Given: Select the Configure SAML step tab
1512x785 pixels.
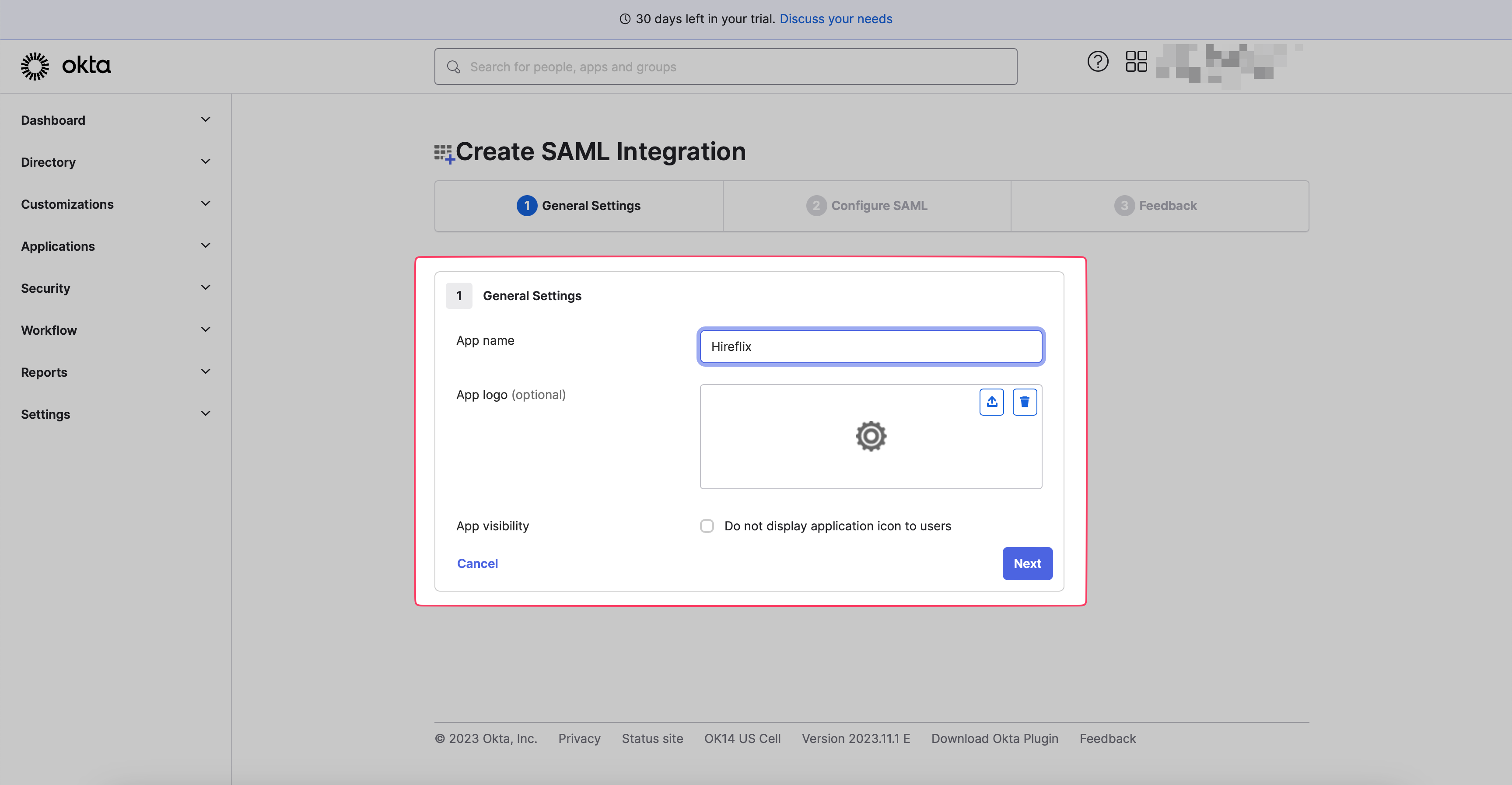Looking at the screenshot, I should coord(866,206).
